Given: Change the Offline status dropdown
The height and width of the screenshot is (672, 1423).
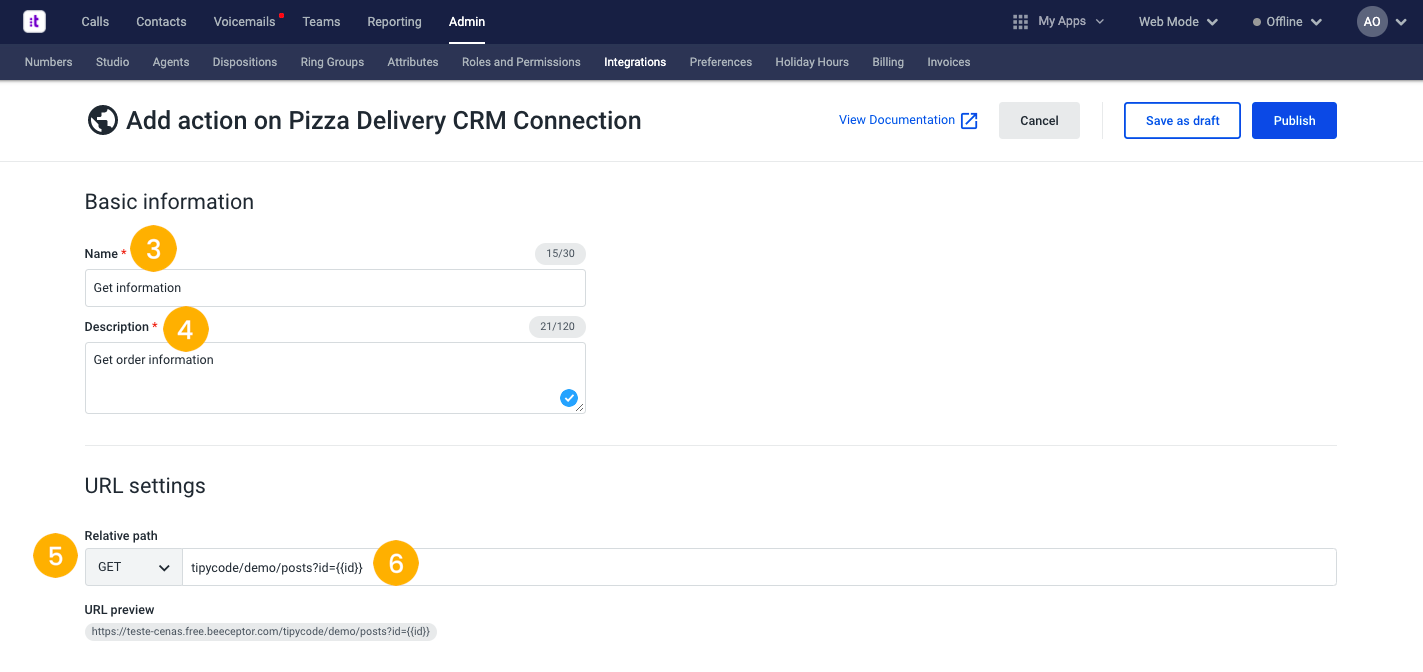Looking at the screenshot, I should click(1287, 21).
